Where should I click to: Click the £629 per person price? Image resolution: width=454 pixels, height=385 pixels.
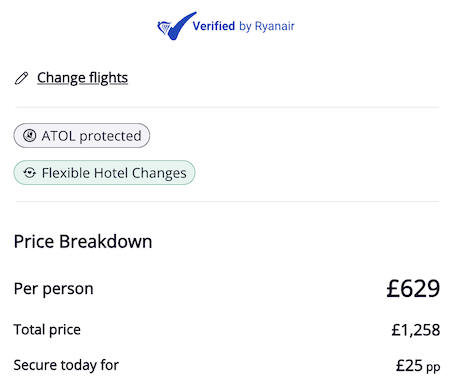click(x=413, y=289)
